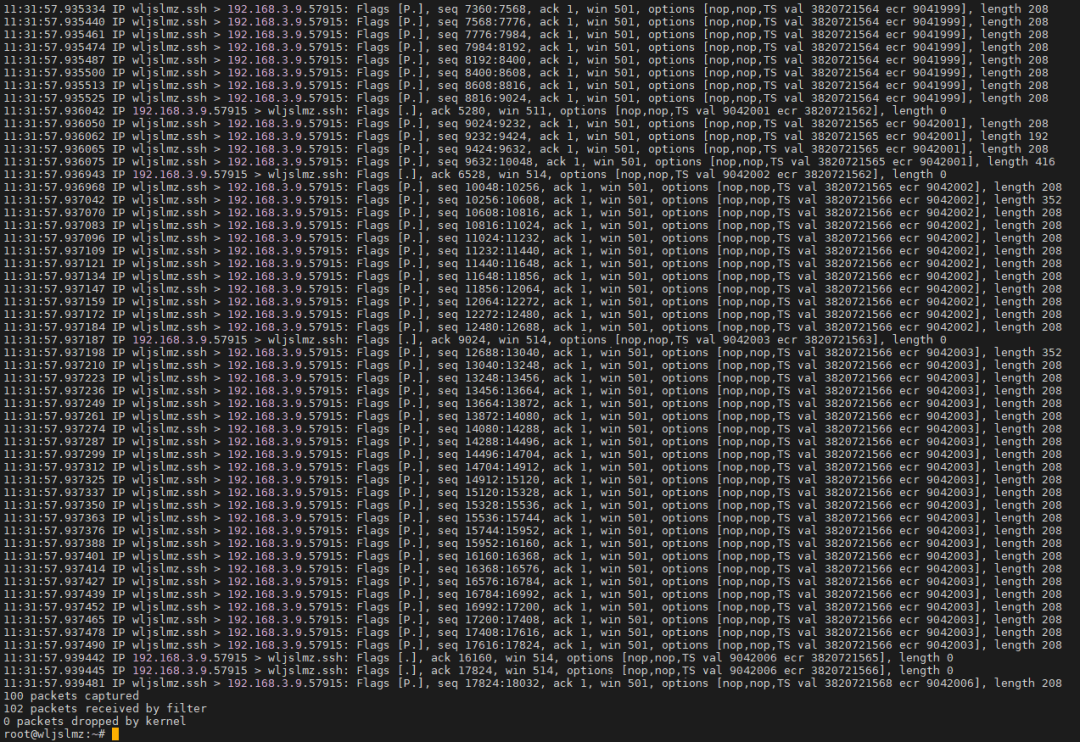The image size is (1080, 742).
Task: Click sequence range 17824:18032
Action: 501,683
